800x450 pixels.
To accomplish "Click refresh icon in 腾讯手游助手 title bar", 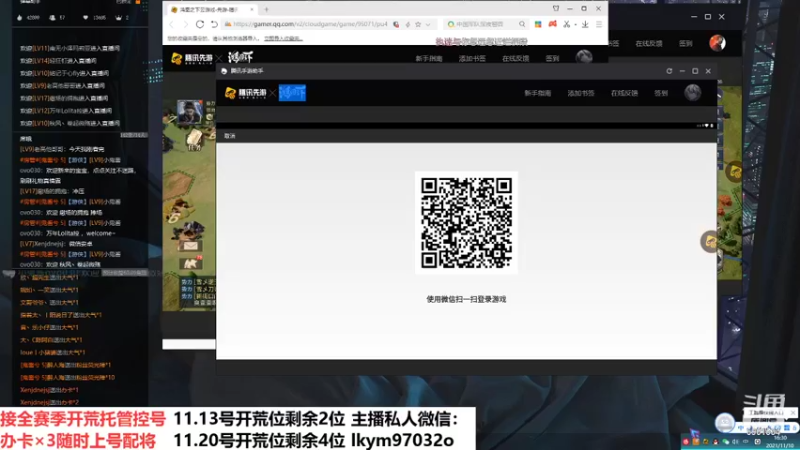I will click(x=669, y=71).
